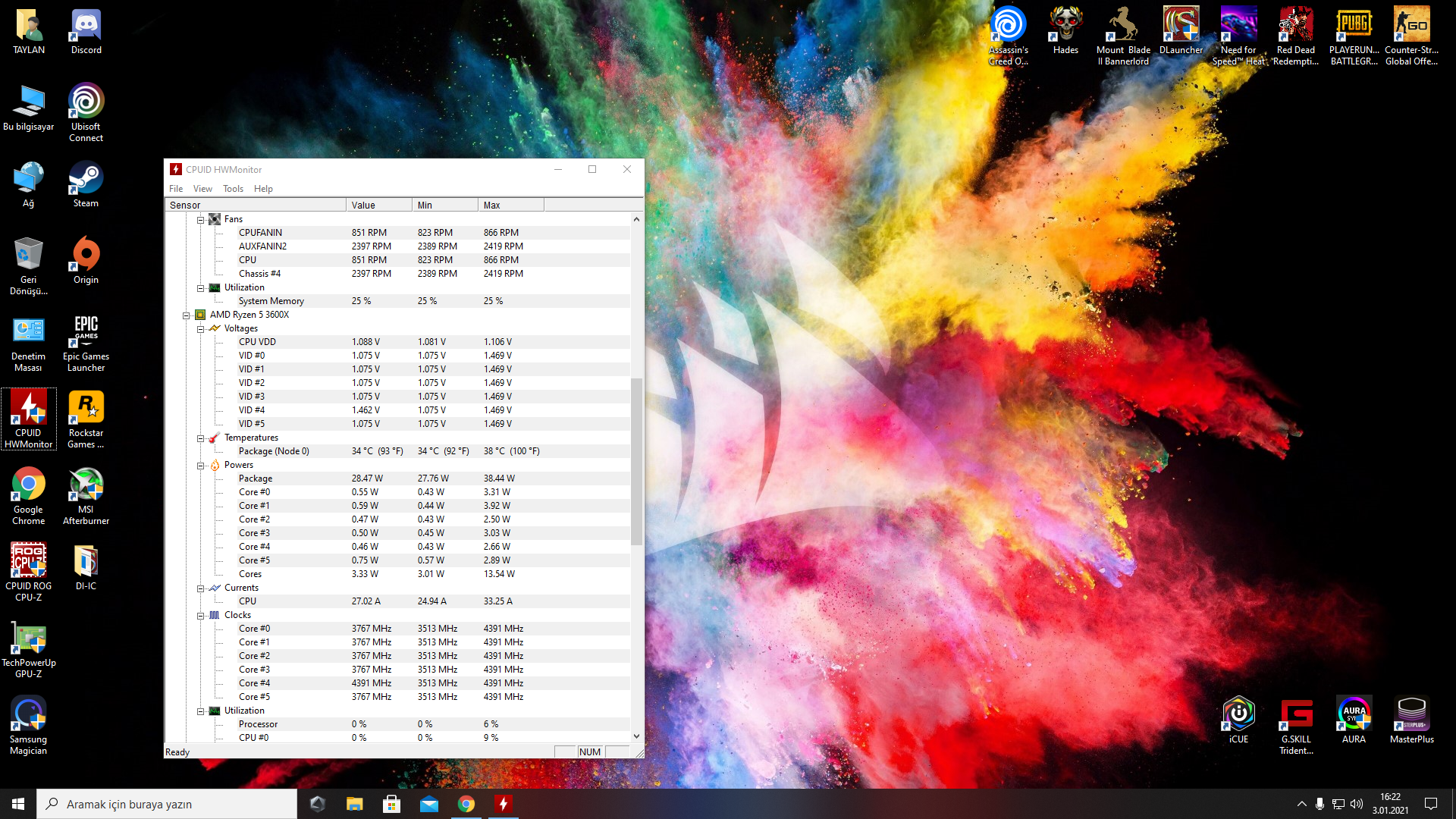Select G.SKILL Trident desktop icon
The width and height of the screenshot is (1456, 819).
pos(1296,726)
